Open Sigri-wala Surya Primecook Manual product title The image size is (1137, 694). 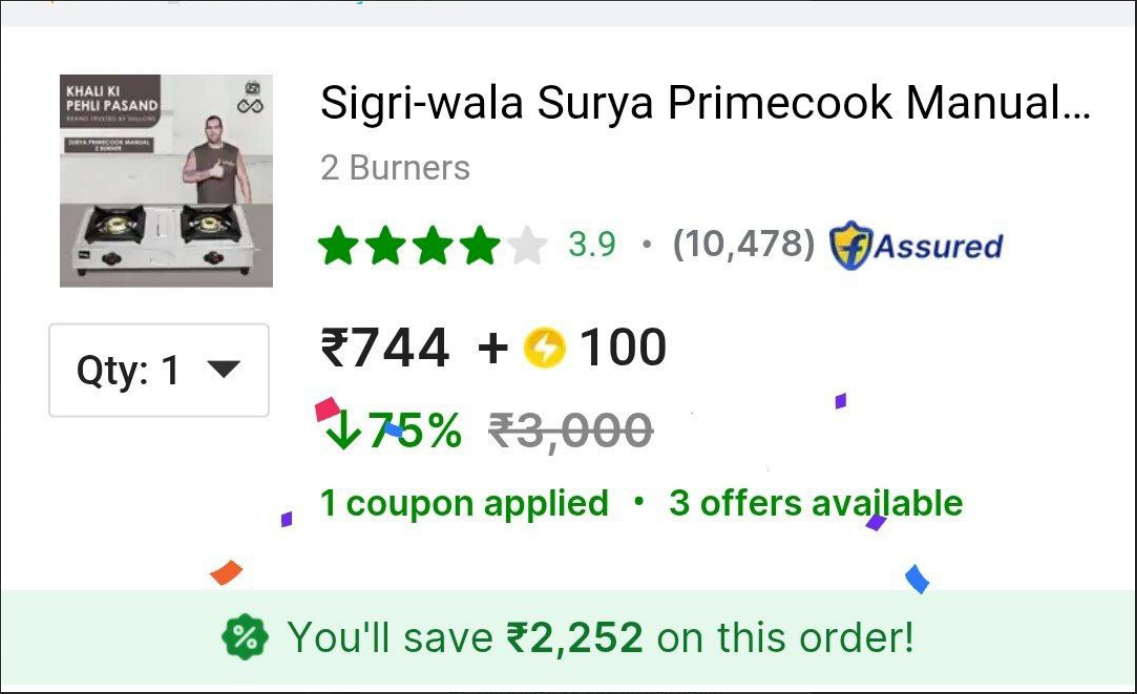pos(705,102)
